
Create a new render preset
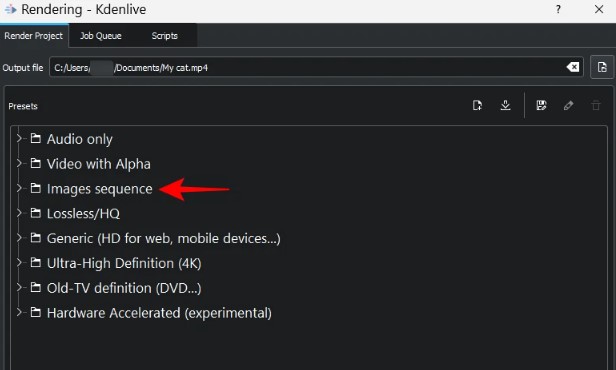(x=477, y=105)
